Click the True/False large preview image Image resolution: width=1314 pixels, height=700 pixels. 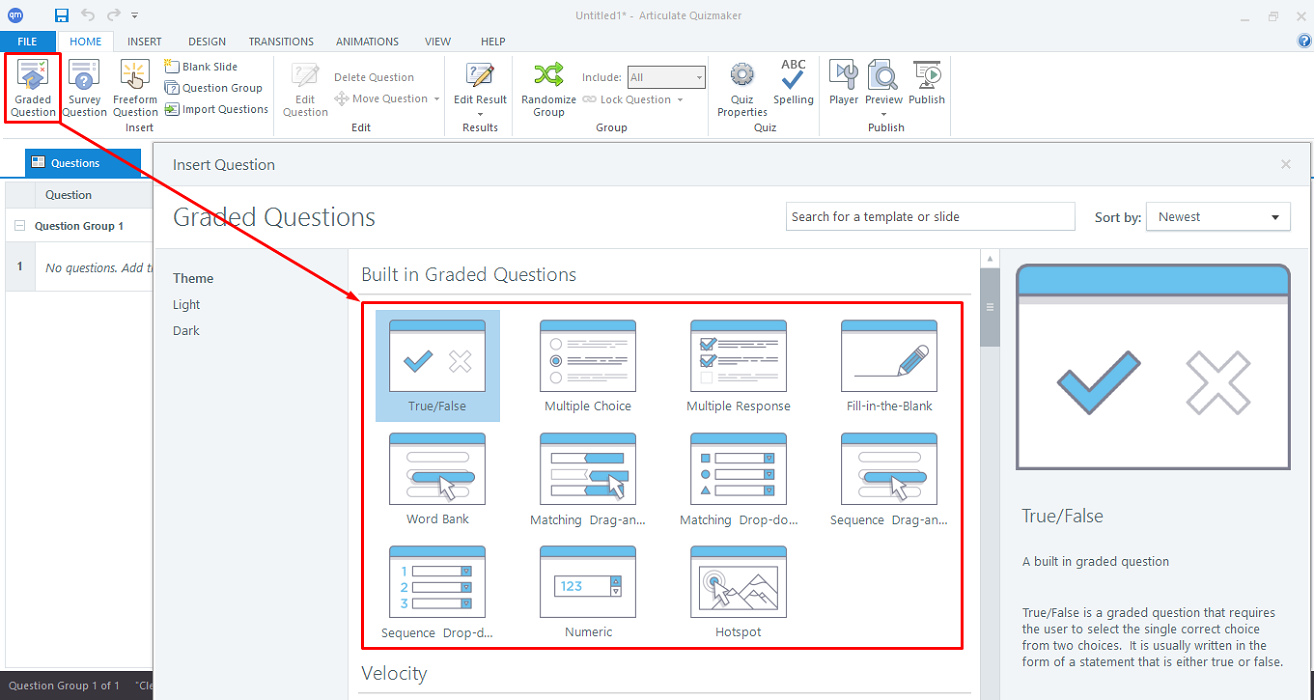pos(1153,367)
